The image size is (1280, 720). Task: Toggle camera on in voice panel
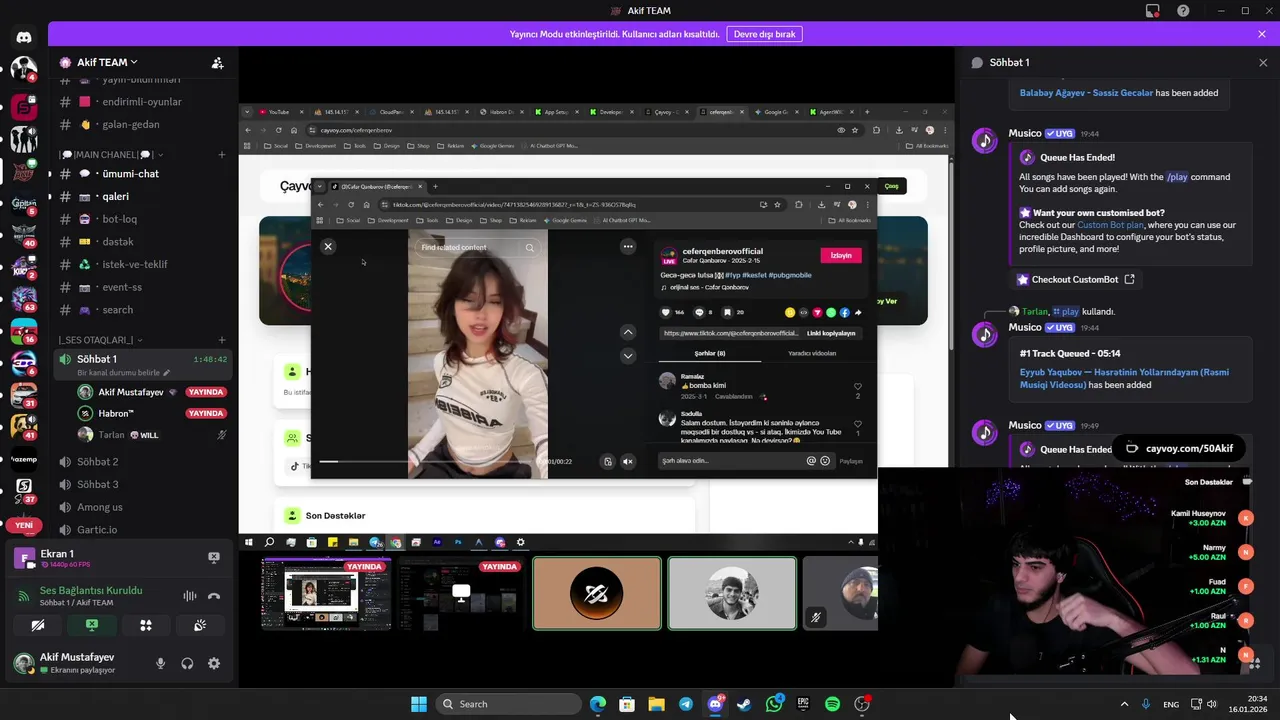coord(38,625)
